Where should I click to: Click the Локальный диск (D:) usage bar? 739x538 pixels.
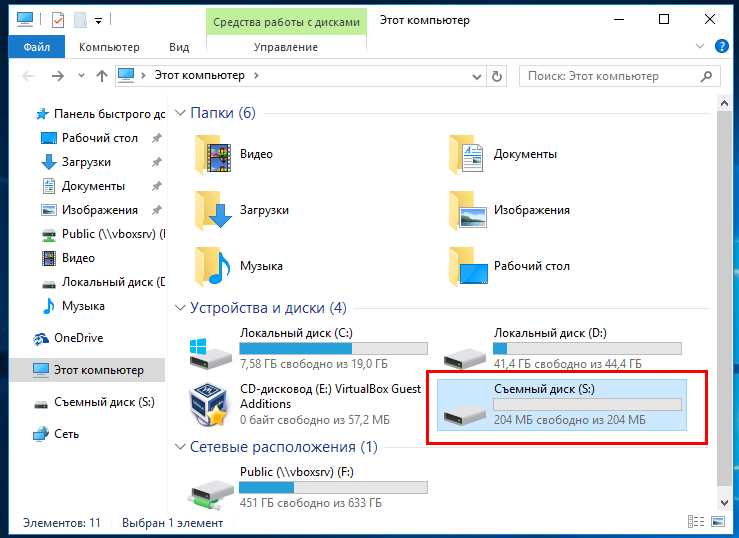coord(587,349)
